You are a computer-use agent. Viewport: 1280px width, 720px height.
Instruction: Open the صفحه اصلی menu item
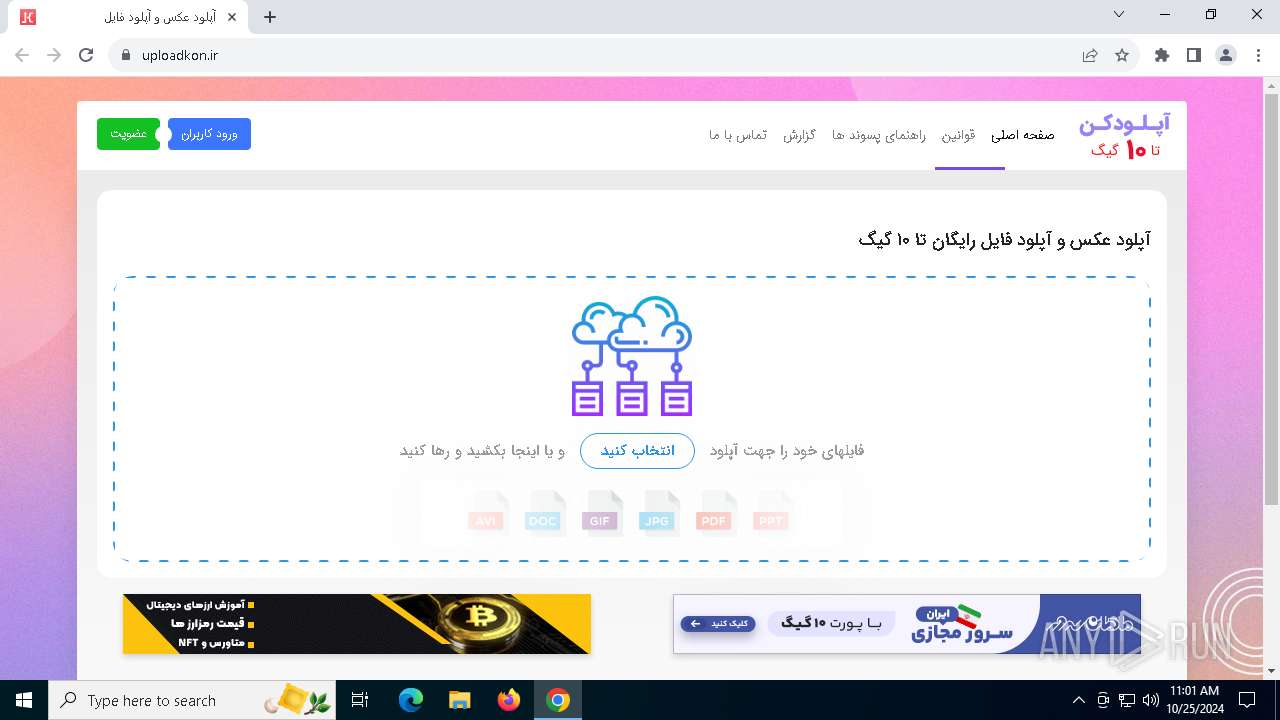1023,135
